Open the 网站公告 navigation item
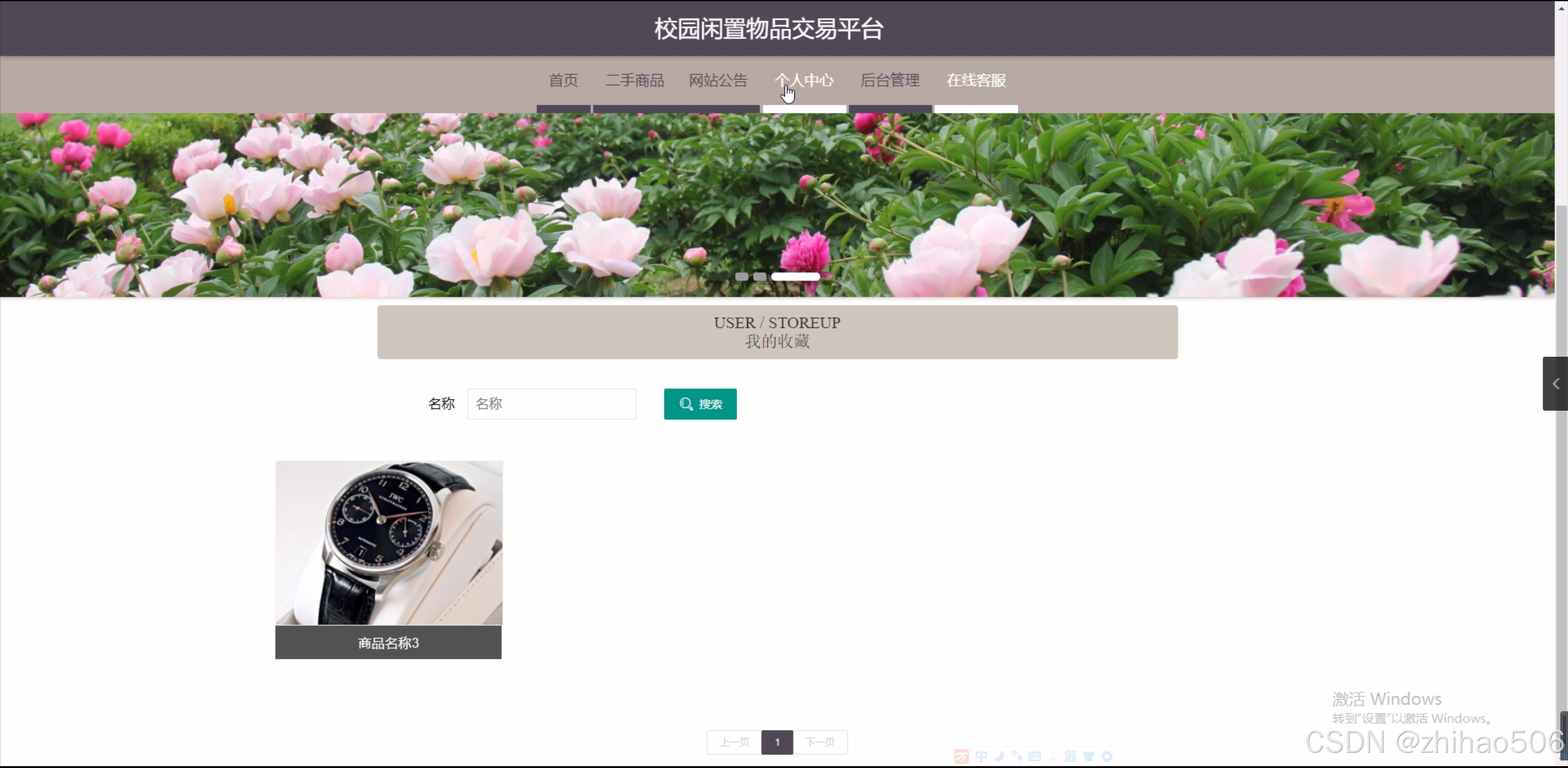 718,80
